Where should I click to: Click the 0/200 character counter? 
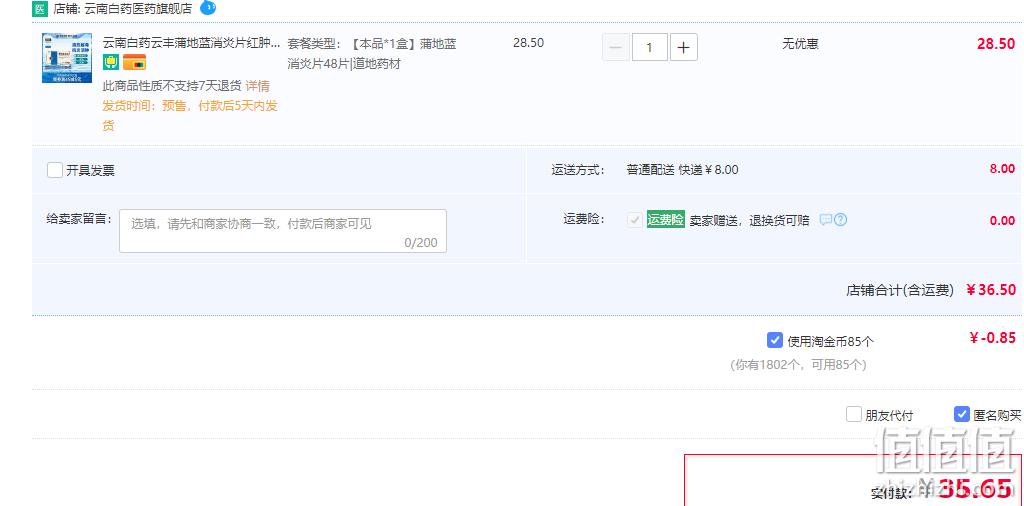[421, 243]
